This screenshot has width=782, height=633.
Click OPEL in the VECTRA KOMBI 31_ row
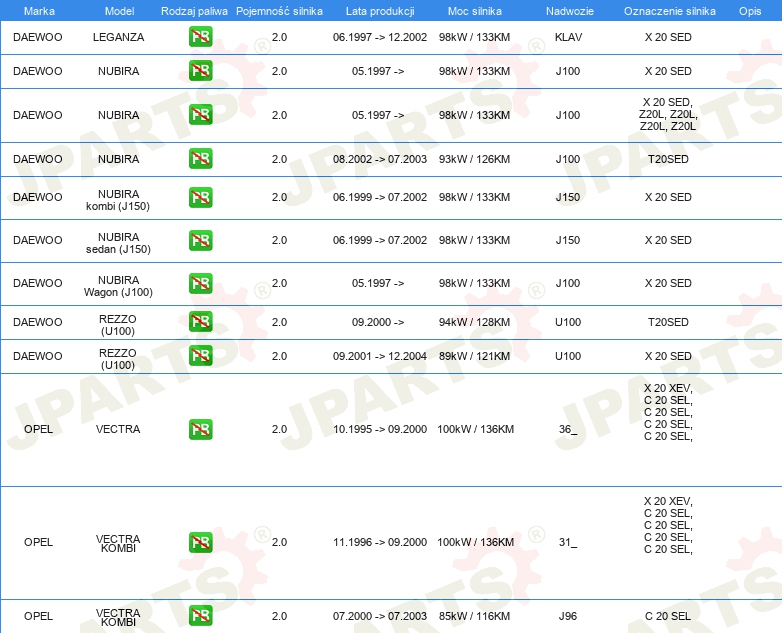tap(38, 542)
